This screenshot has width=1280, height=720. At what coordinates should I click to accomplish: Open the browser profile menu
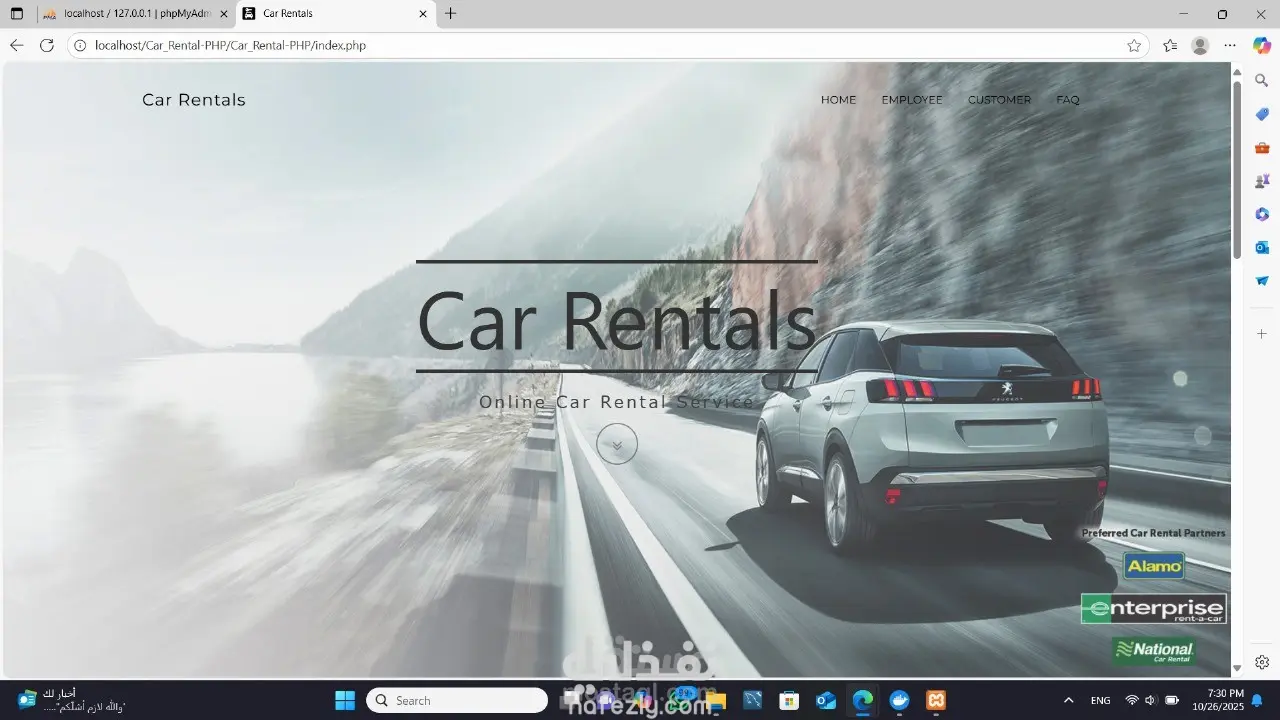pyautogui.click(x=1200, y=45)
